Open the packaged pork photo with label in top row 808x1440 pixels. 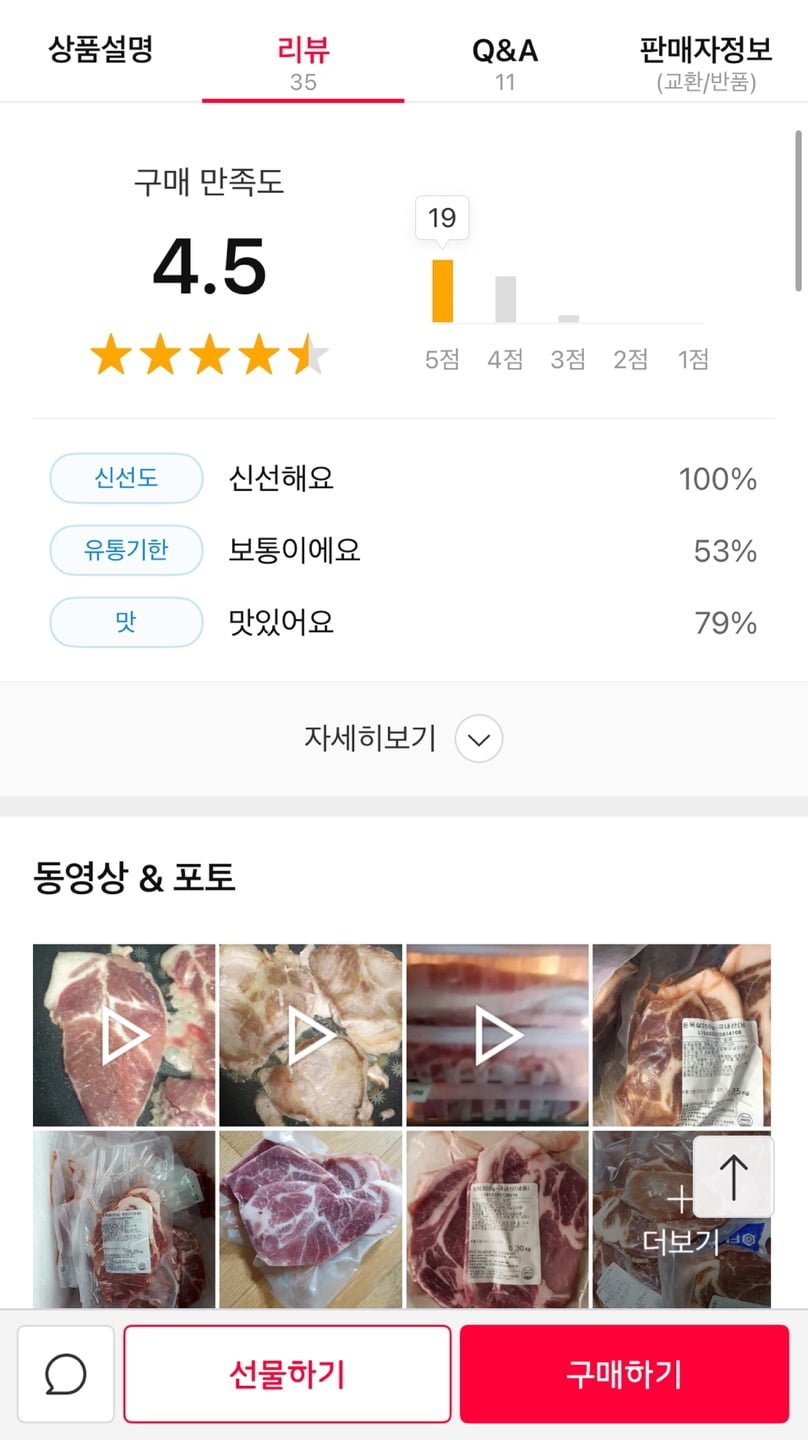pyautogui.click(x=682, y=1036)
